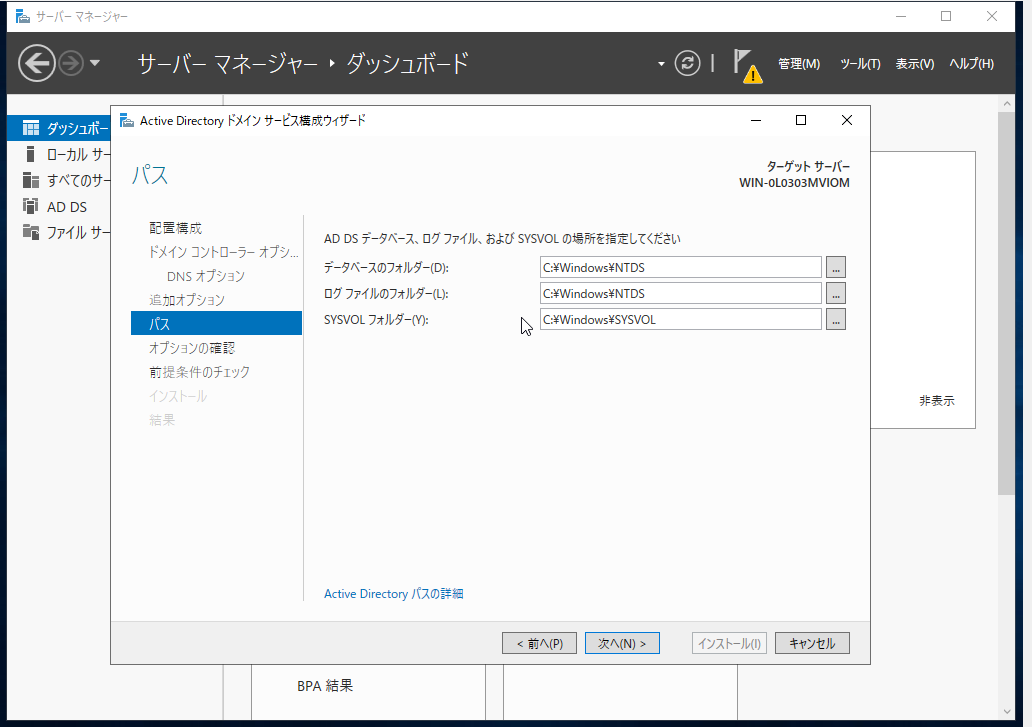Viewport: 1032px width, 727px height.
Task: Go to 追加オプション wizard step
Action: (187, 300)
